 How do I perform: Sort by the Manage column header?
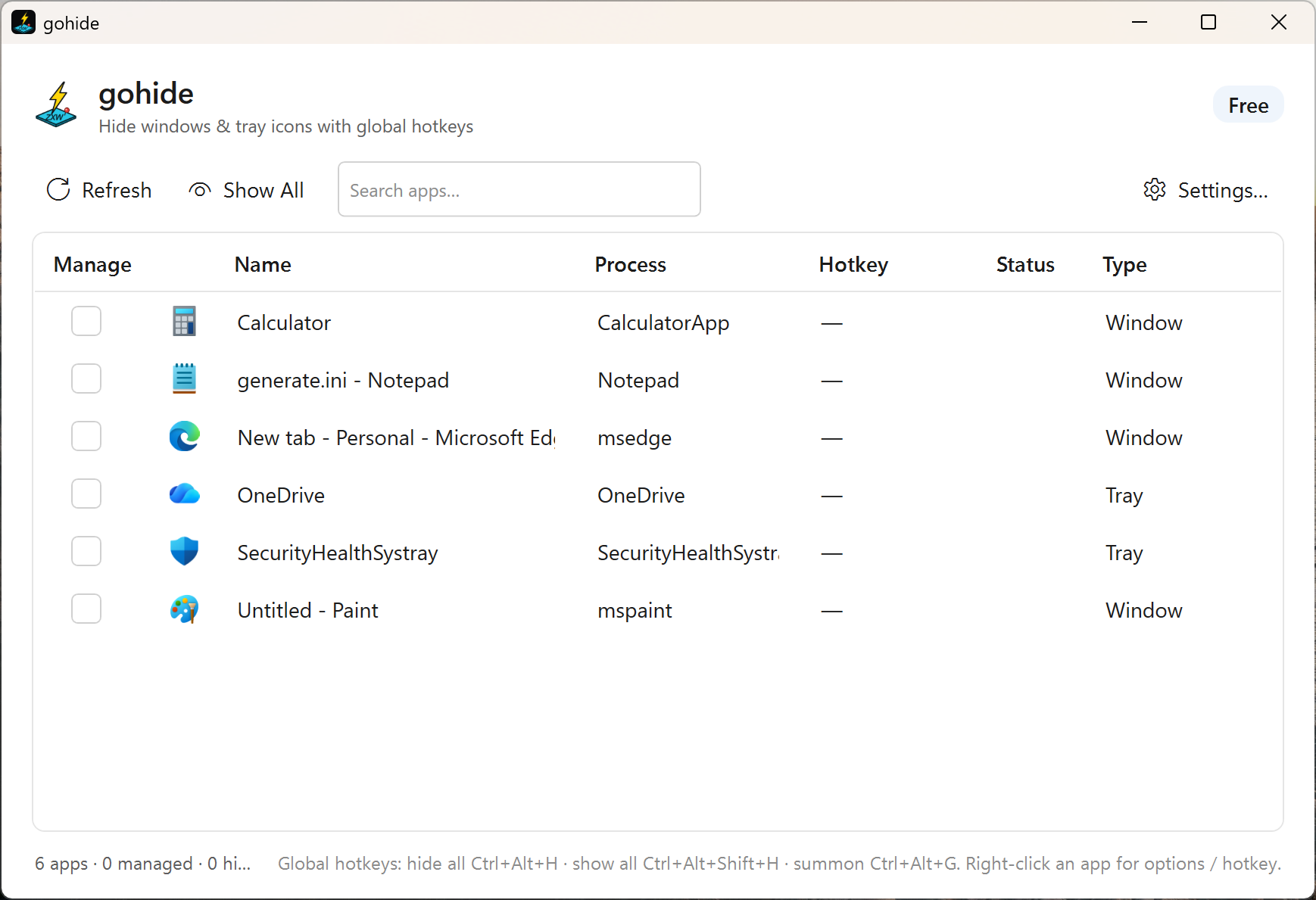pos(92,264)
